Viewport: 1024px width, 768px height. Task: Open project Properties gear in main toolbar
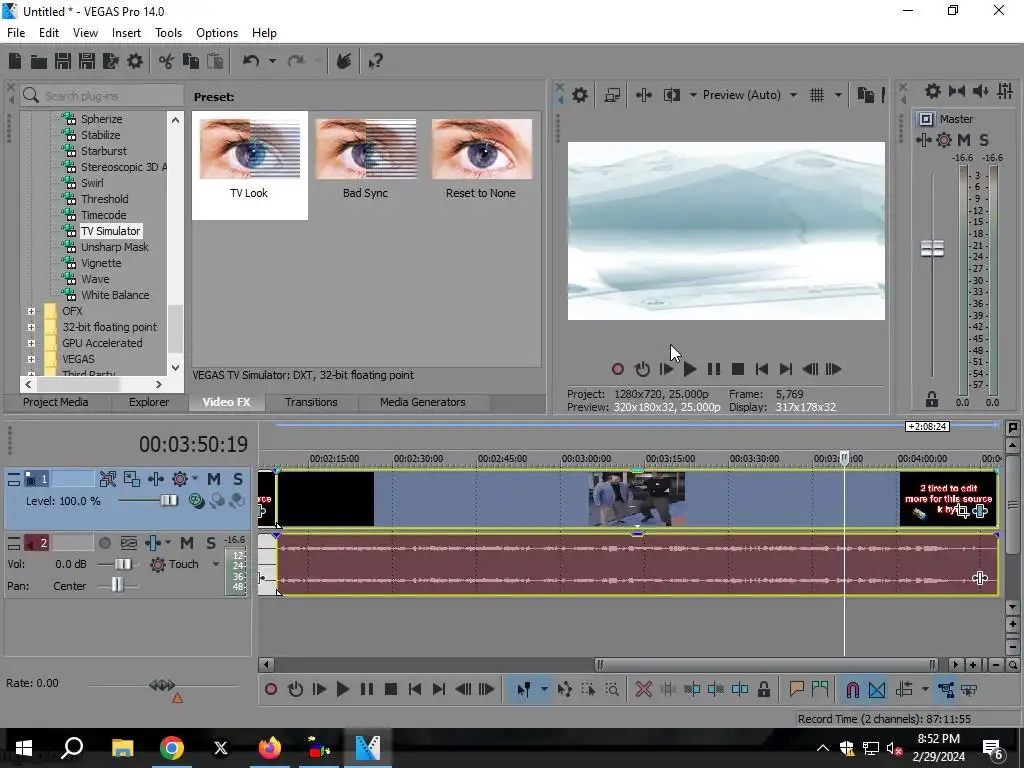coord(135,61)
